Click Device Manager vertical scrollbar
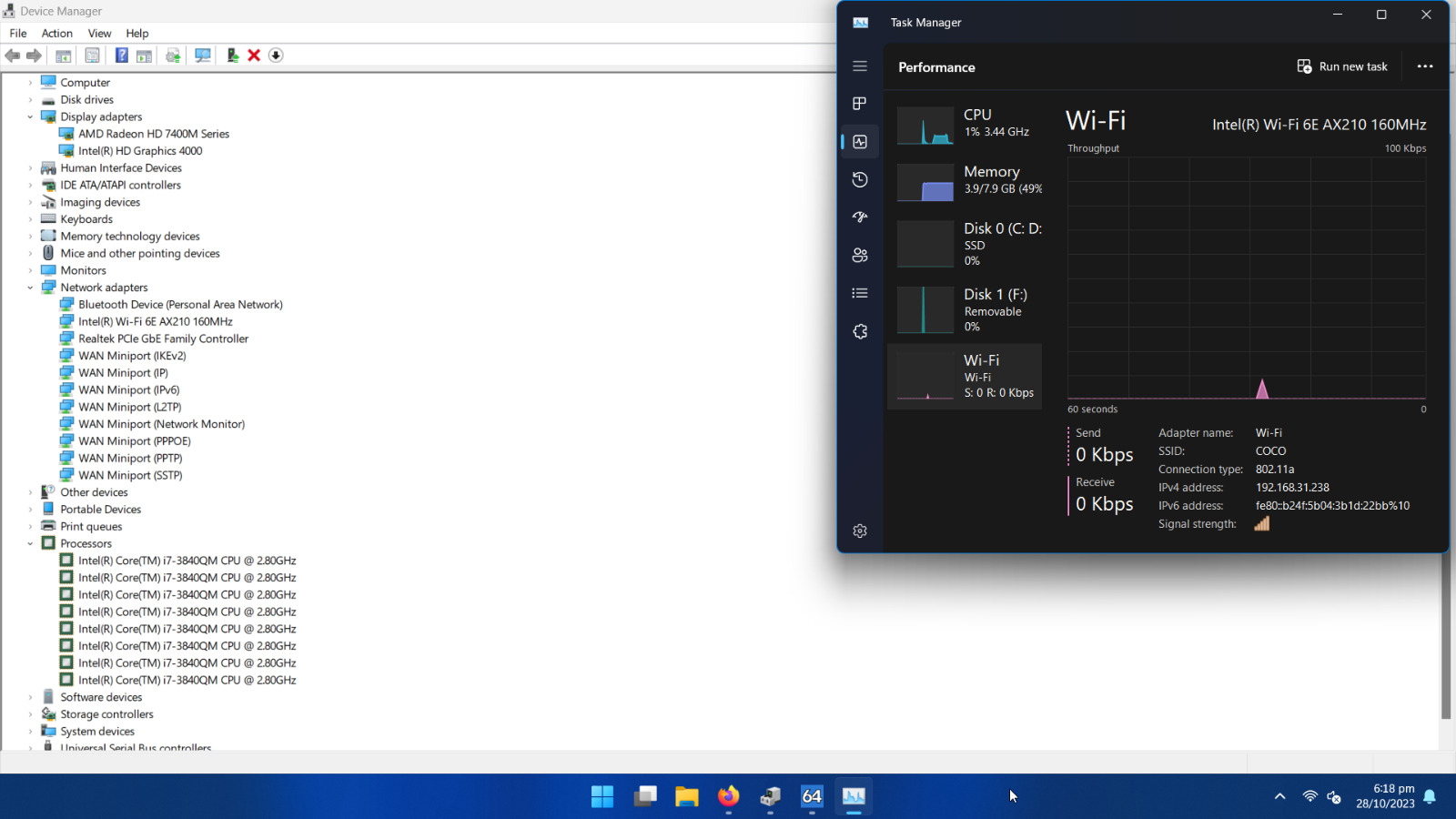Screen dimensions: 1456x819 tap(1446, 635)
